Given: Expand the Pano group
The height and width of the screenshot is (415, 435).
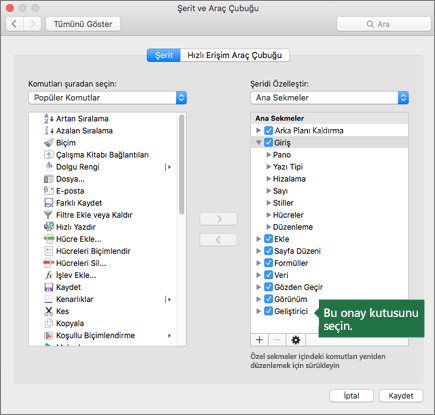Looking at the screenshot, I should point(269,155).
